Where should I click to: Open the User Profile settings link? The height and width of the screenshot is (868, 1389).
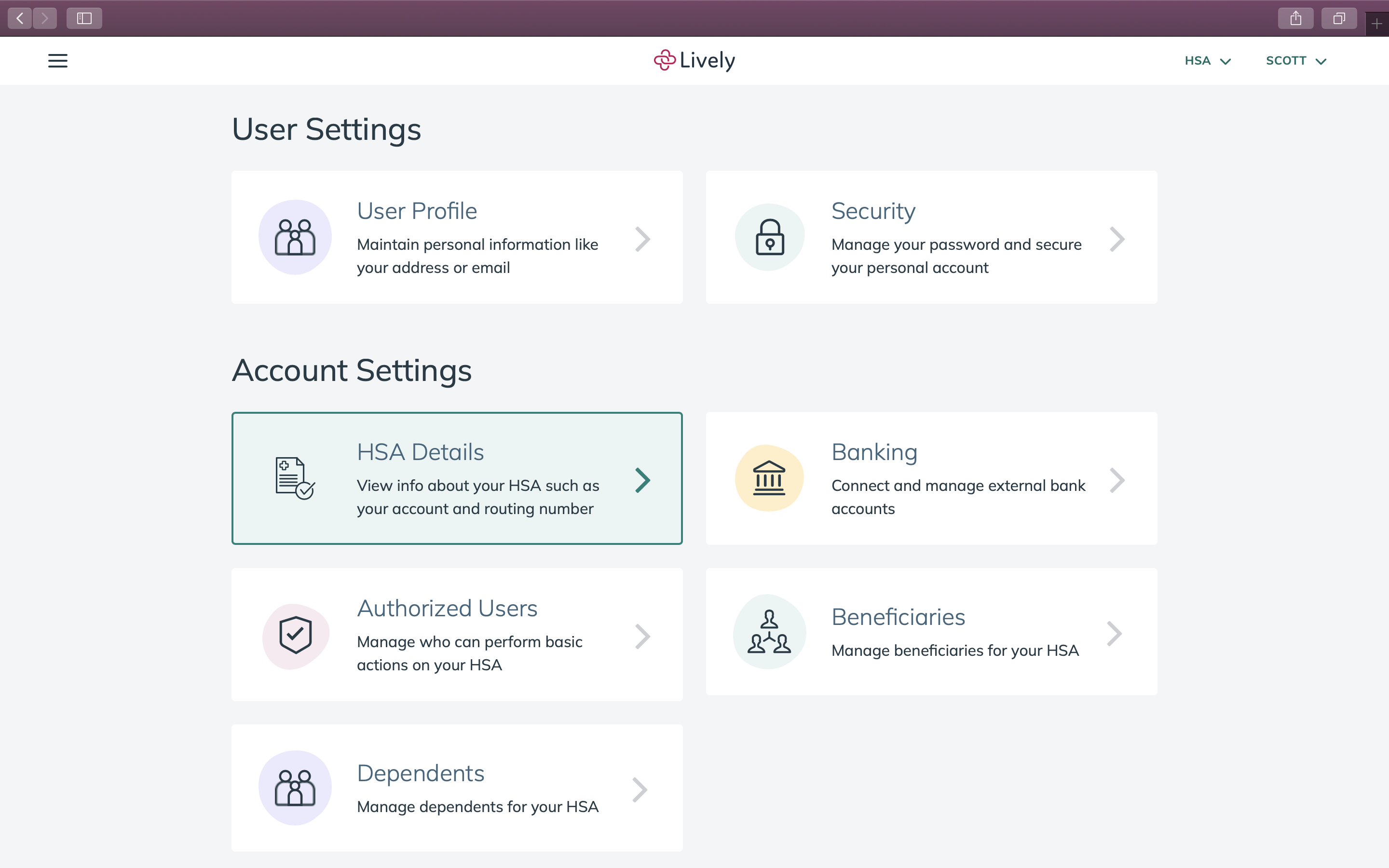click(417, 211)
